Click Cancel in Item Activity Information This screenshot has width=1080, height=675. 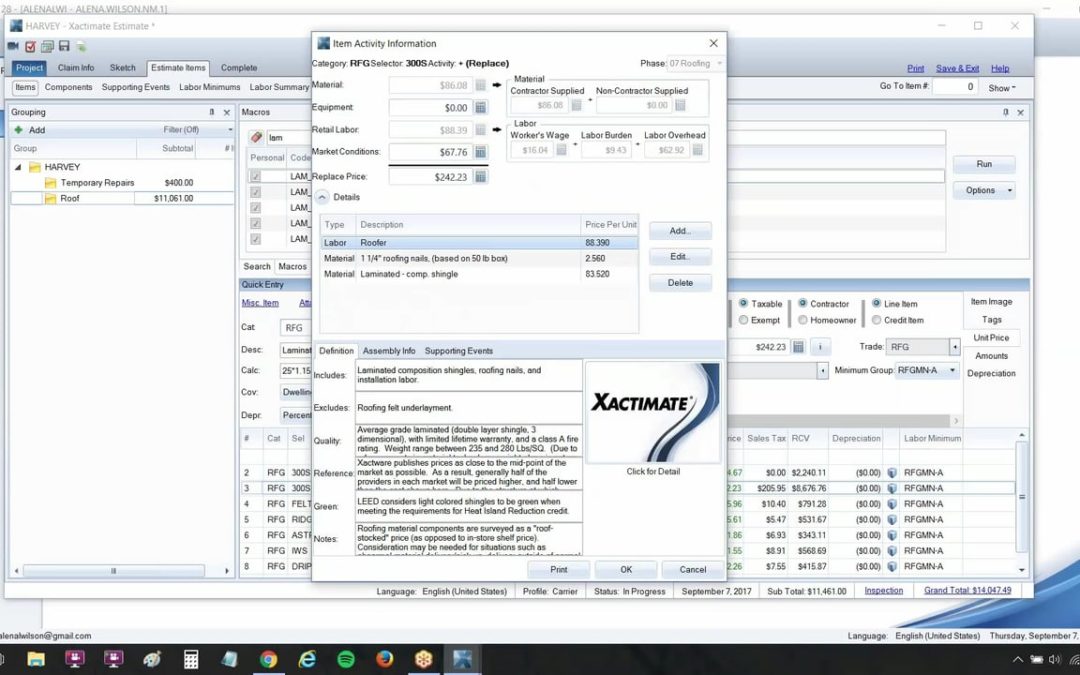(692, 570)
